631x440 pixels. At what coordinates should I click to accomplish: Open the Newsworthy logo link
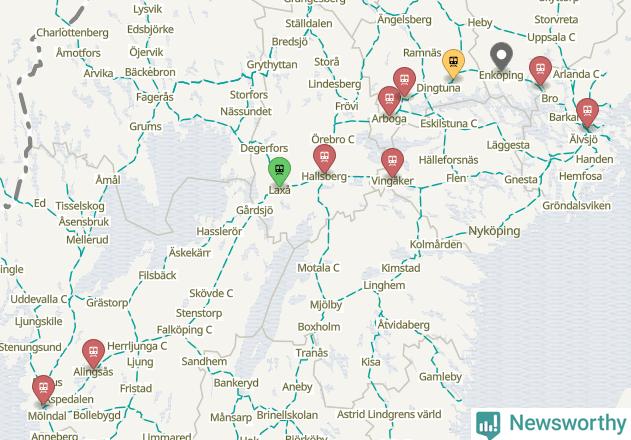551,424
